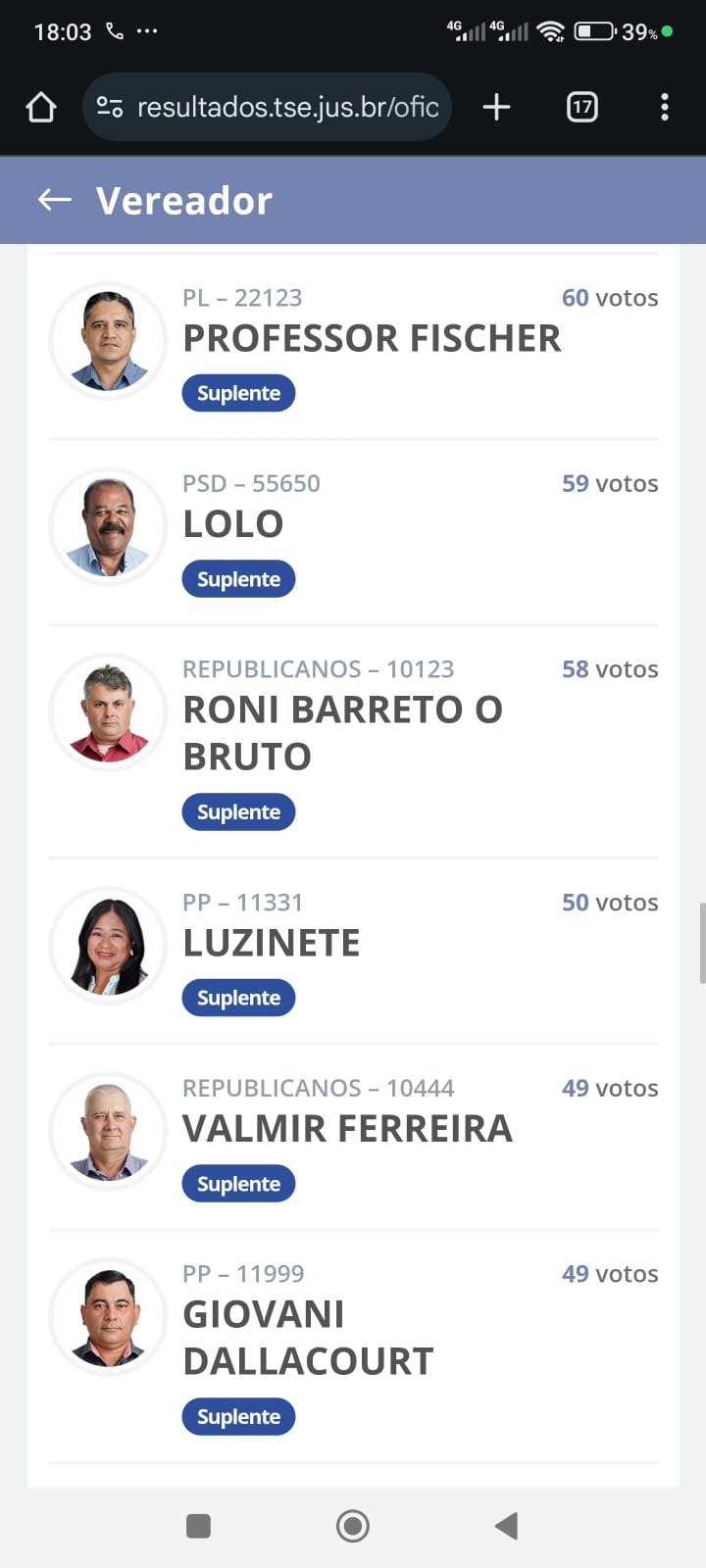
Task: Open Lolo candidate photo
Action: [x=109, y=527]
